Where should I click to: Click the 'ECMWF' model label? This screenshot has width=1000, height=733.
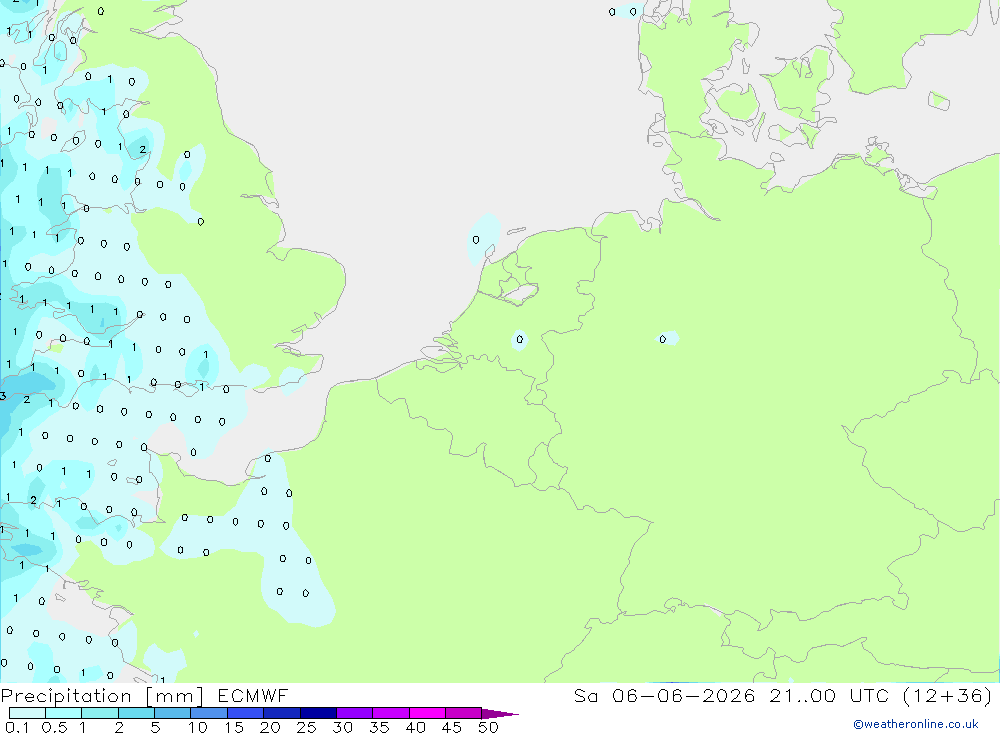pos(253,695)
